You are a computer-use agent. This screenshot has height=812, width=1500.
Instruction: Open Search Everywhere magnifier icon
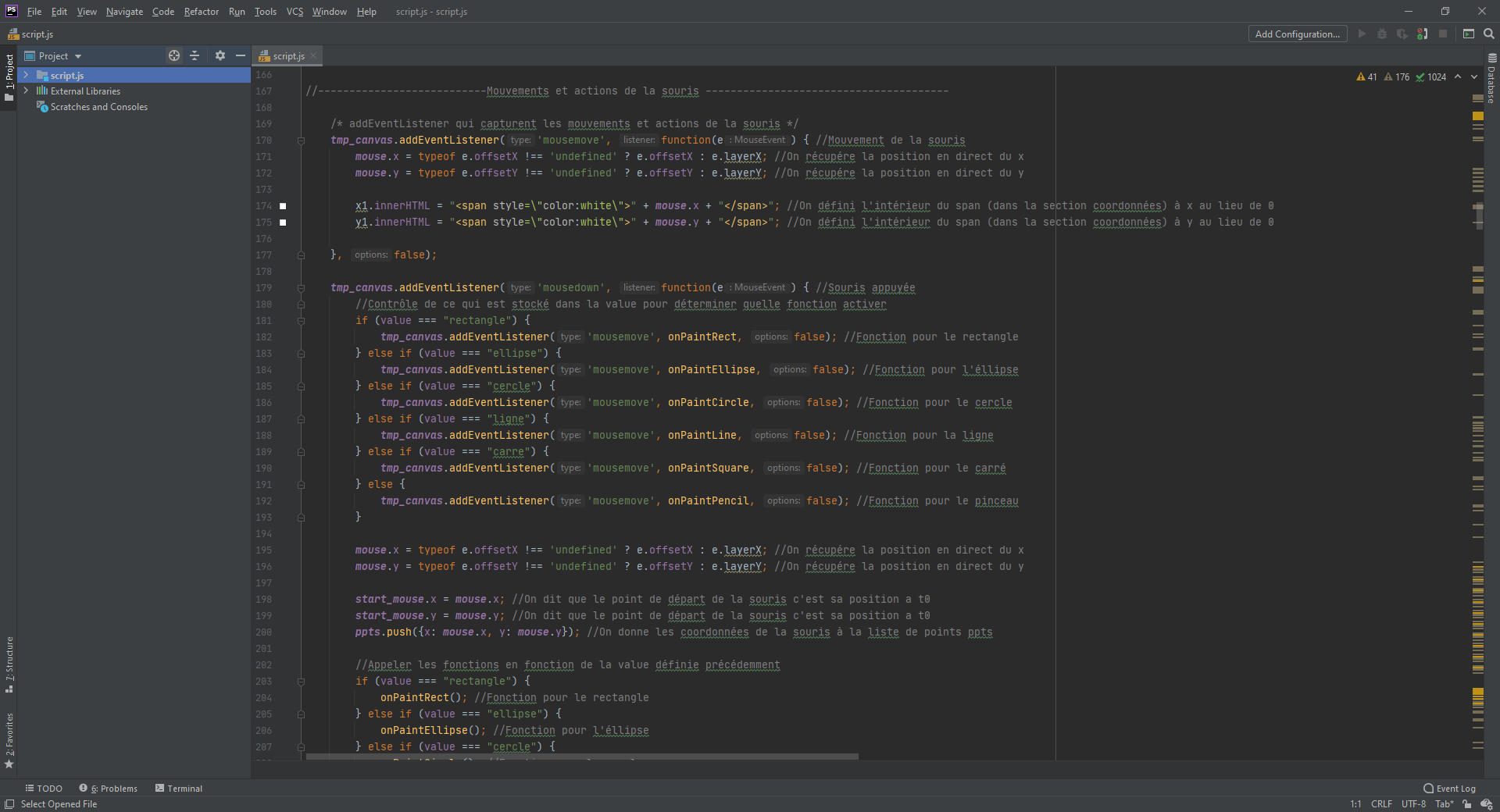pos(1489,34)
